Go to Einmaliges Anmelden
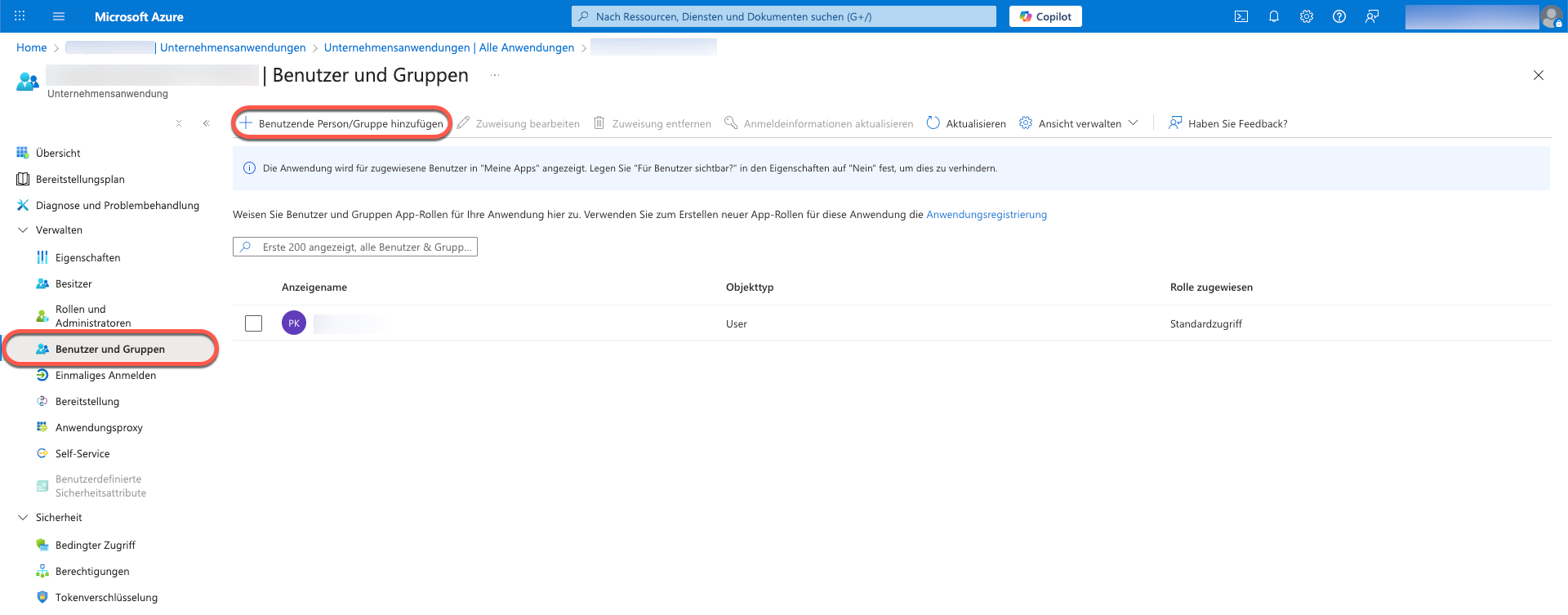This screenshot has height=615, width=1568. 105,376
